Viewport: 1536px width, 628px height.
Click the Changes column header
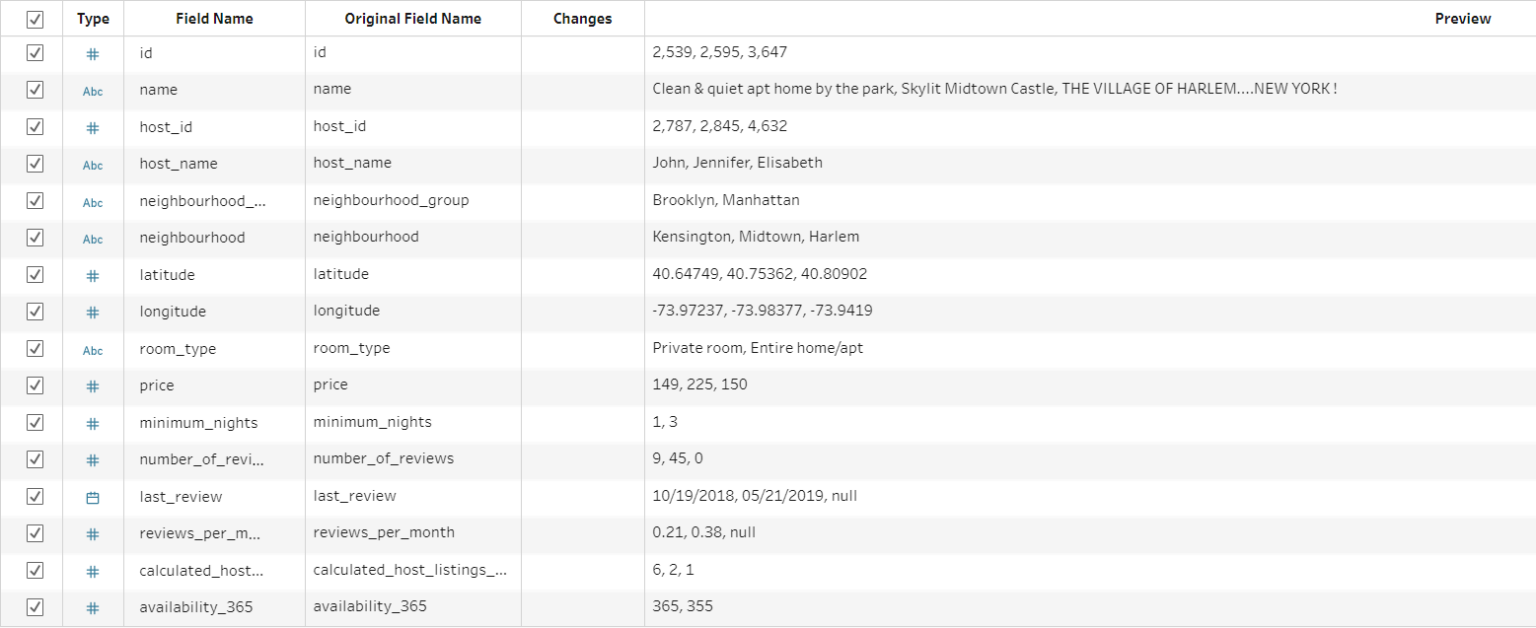pyautogui.click(x=582, y=18)
